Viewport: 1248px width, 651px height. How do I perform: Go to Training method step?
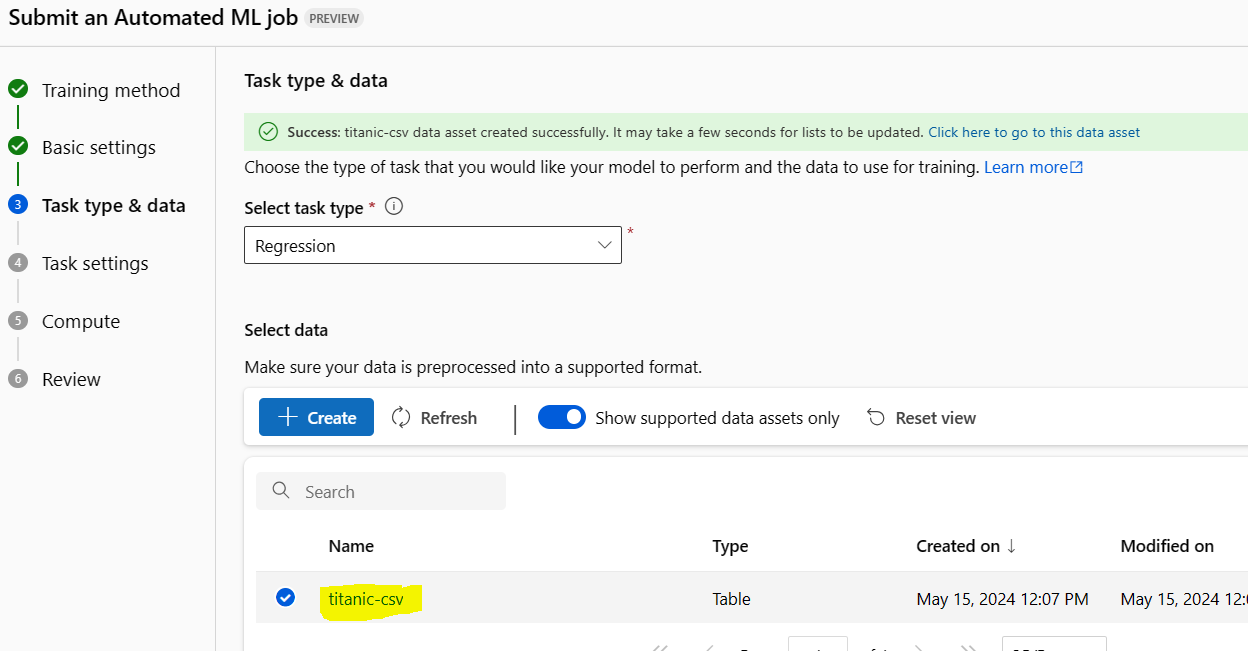(111, 90)
